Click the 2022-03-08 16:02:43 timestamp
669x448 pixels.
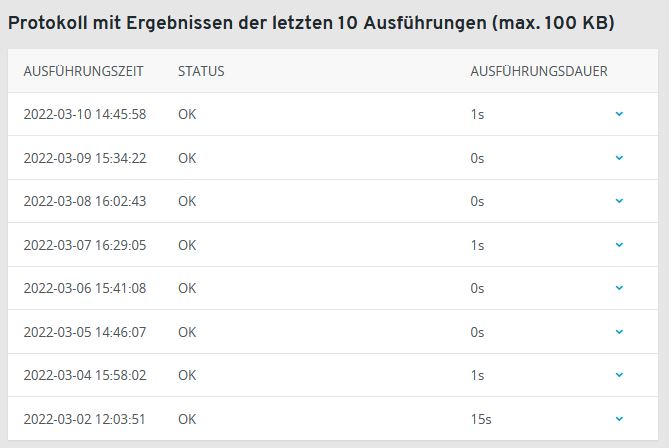pyautogui.click(x=85, y=201)
